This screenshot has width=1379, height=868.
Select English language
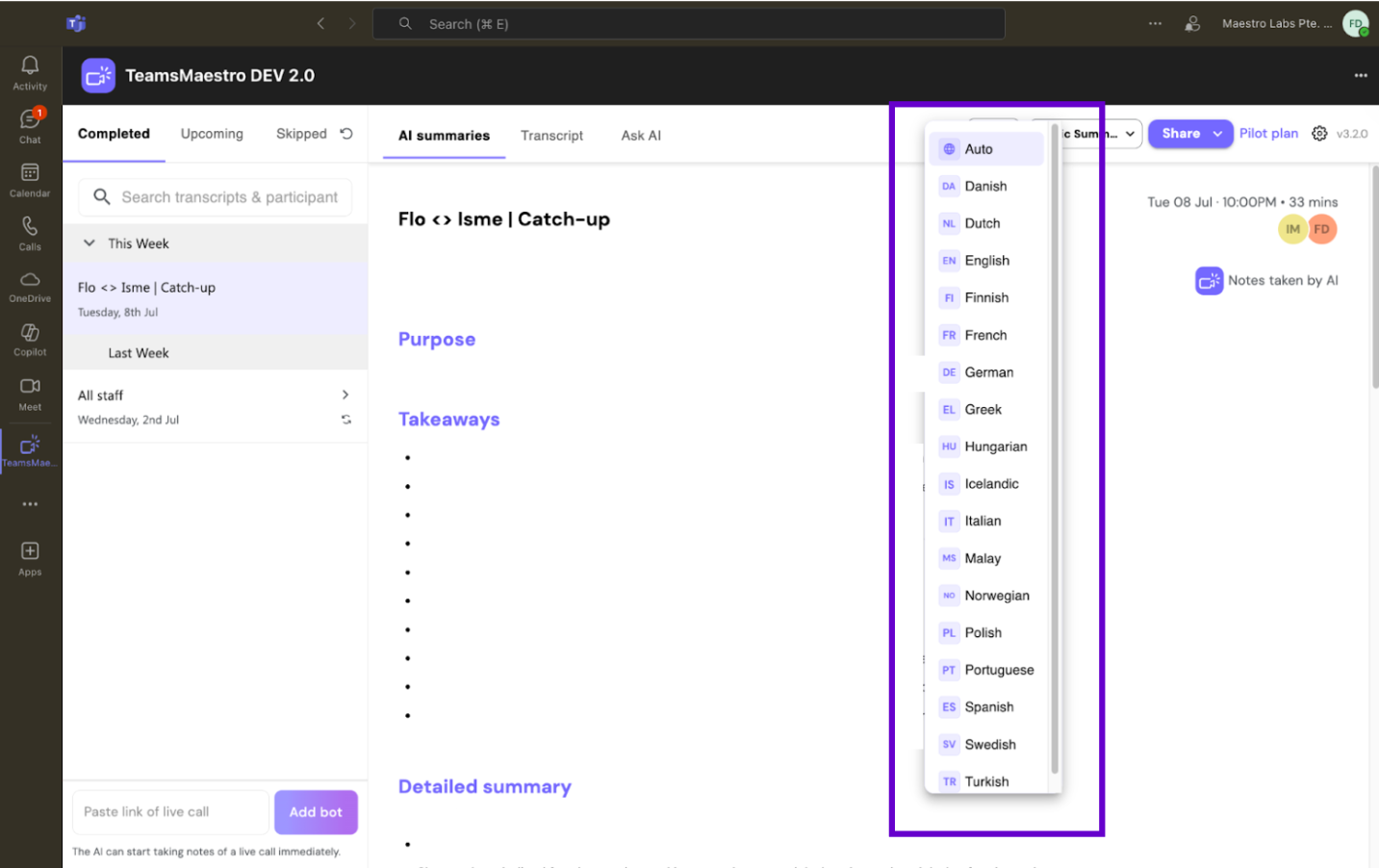pos(986,261)
